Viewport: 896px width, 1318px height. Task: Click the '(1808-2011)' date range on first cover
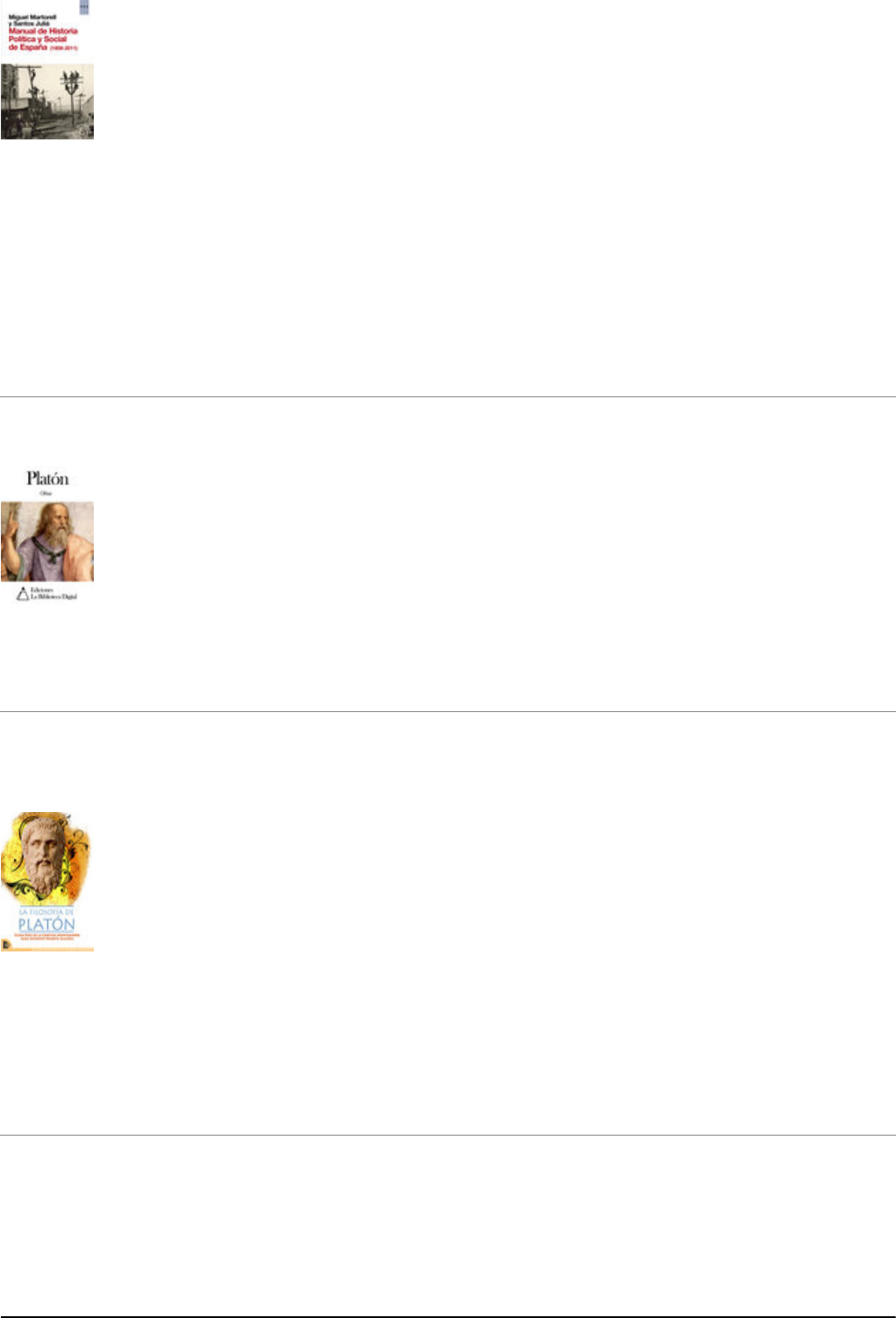[x=64, y=48]
